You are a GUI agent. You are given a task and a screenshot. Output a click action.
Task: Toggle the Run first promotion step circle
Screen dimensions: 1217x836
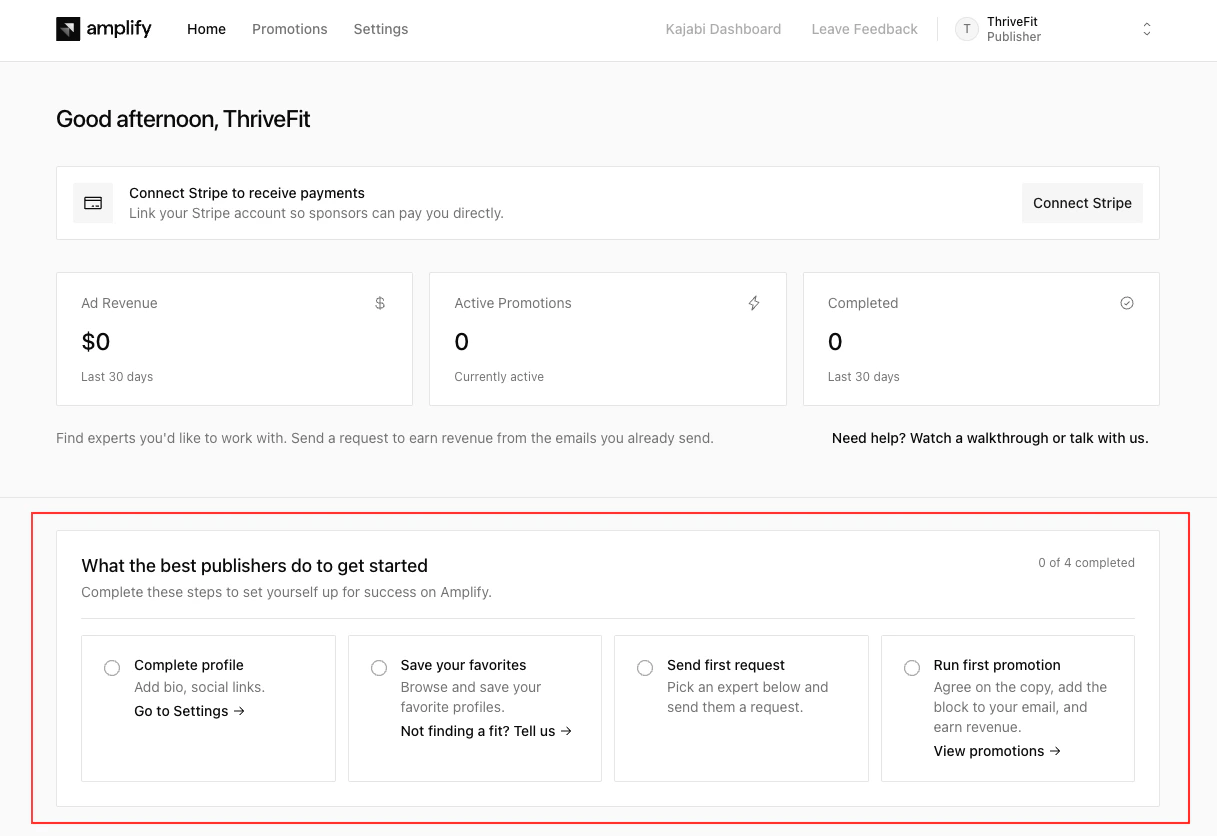point(912,668)
